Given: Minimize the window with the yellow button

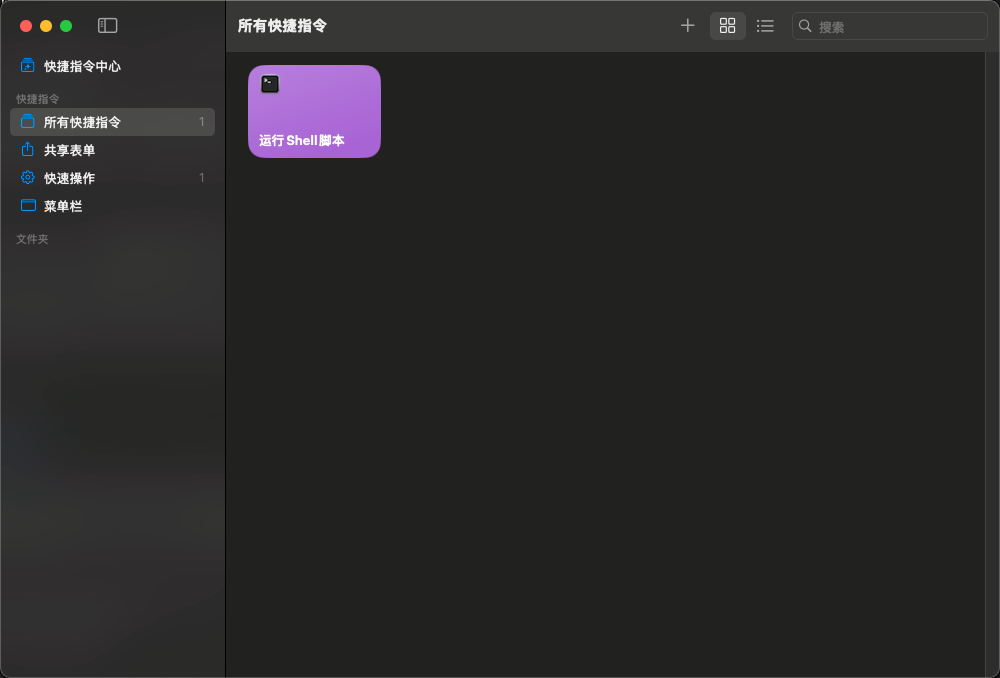Looking at the screenshot, I should click(46, 26).
